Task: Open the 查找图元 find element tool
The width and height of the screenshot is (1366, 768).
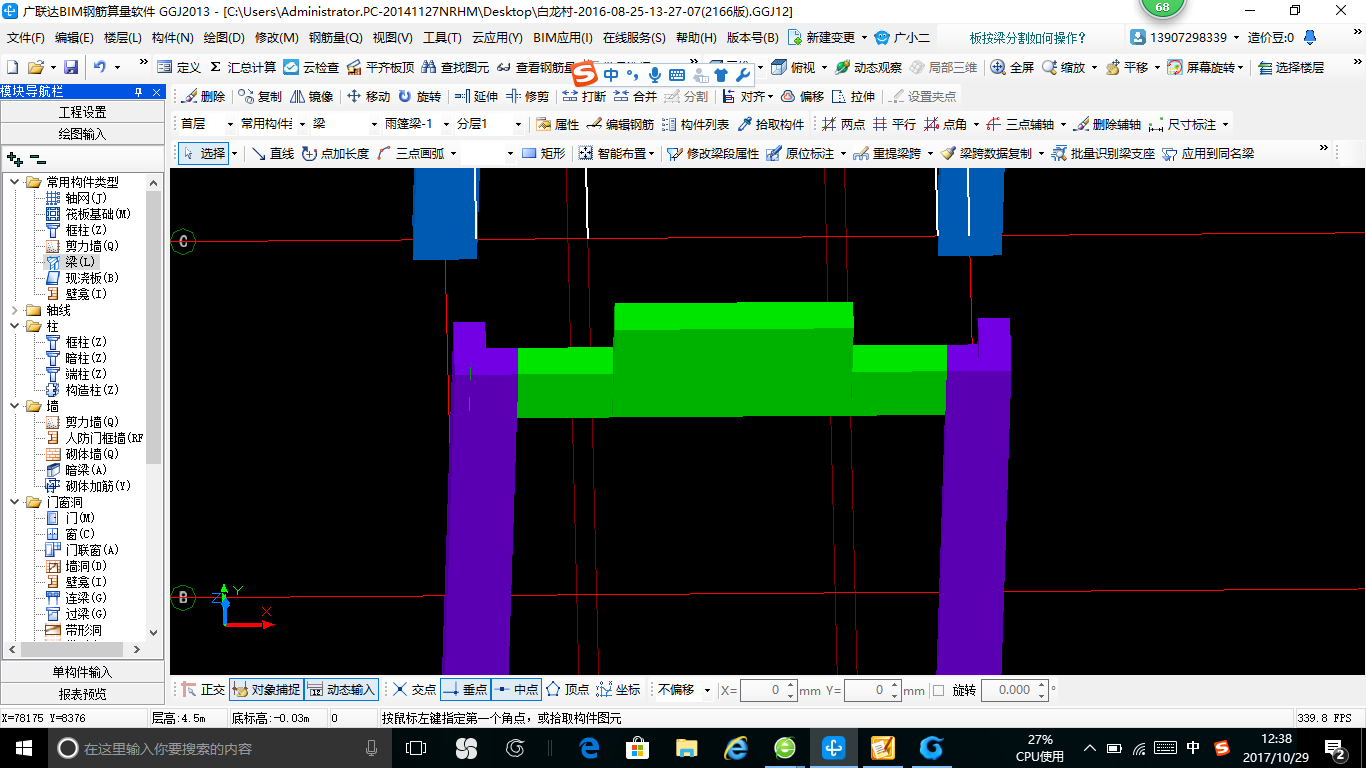Action: (455, 67)
